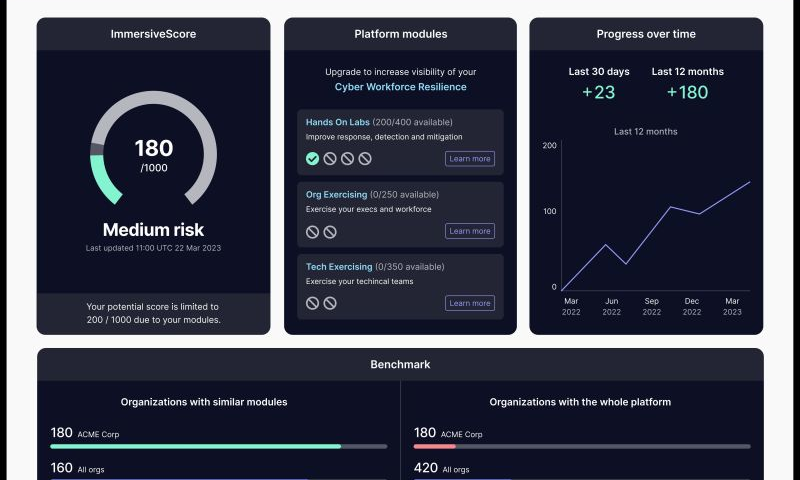The width and height of the screenshot is (800, 480).
Task: Open the Org Exercising module title
Action: click(336, 194)
